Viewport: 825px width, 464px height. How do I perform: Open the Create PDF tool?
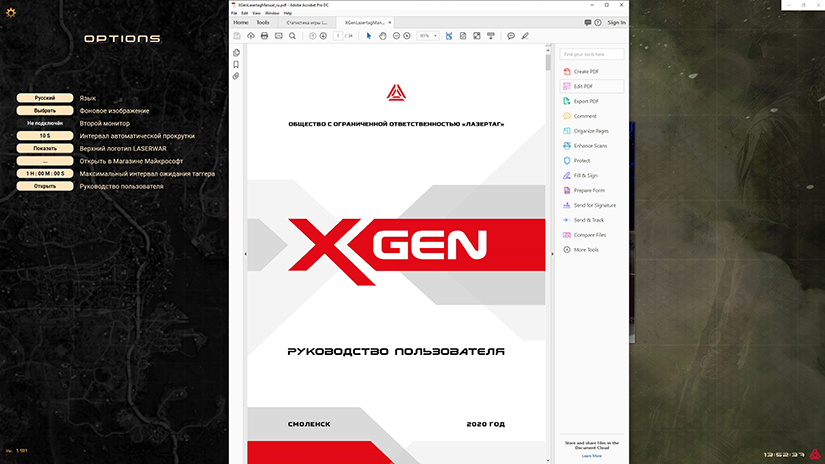click(x=586, y=72)
